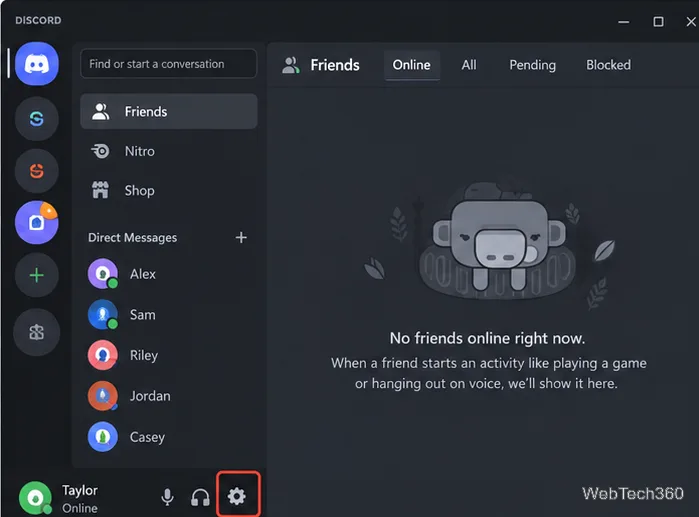Click Taylor's user avatar
Image resolution: width=699 pixels, height=517 pixels.
(x=35, y=497)
